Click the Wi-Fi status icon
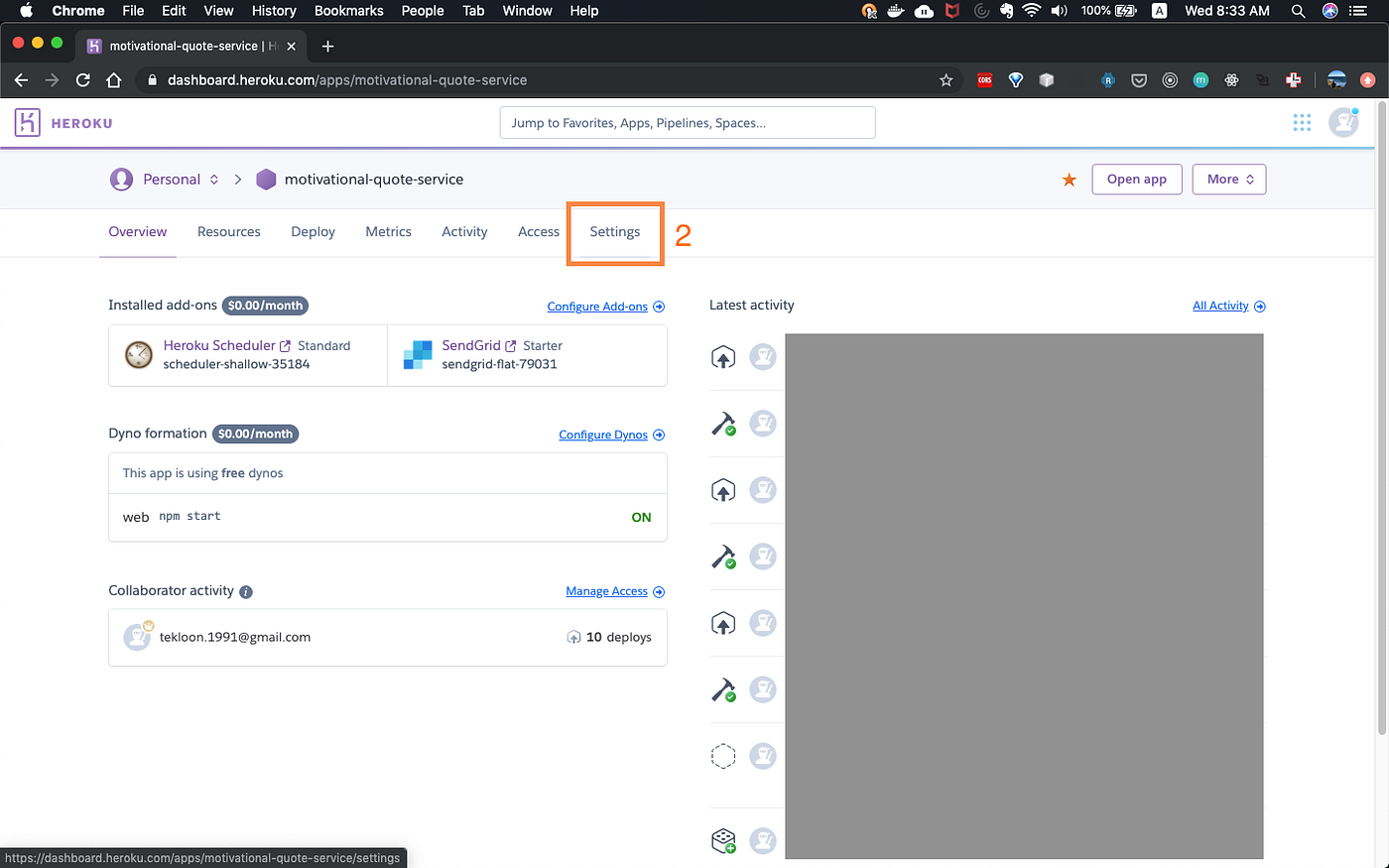 1031,11
